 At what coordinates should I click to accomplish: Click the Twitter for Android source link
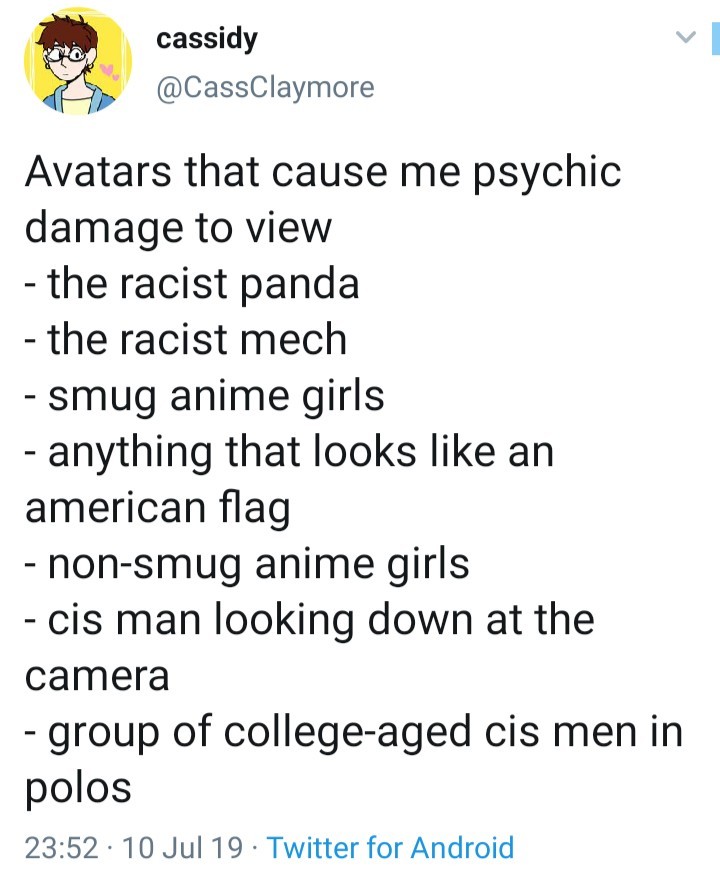coord(390,848)
